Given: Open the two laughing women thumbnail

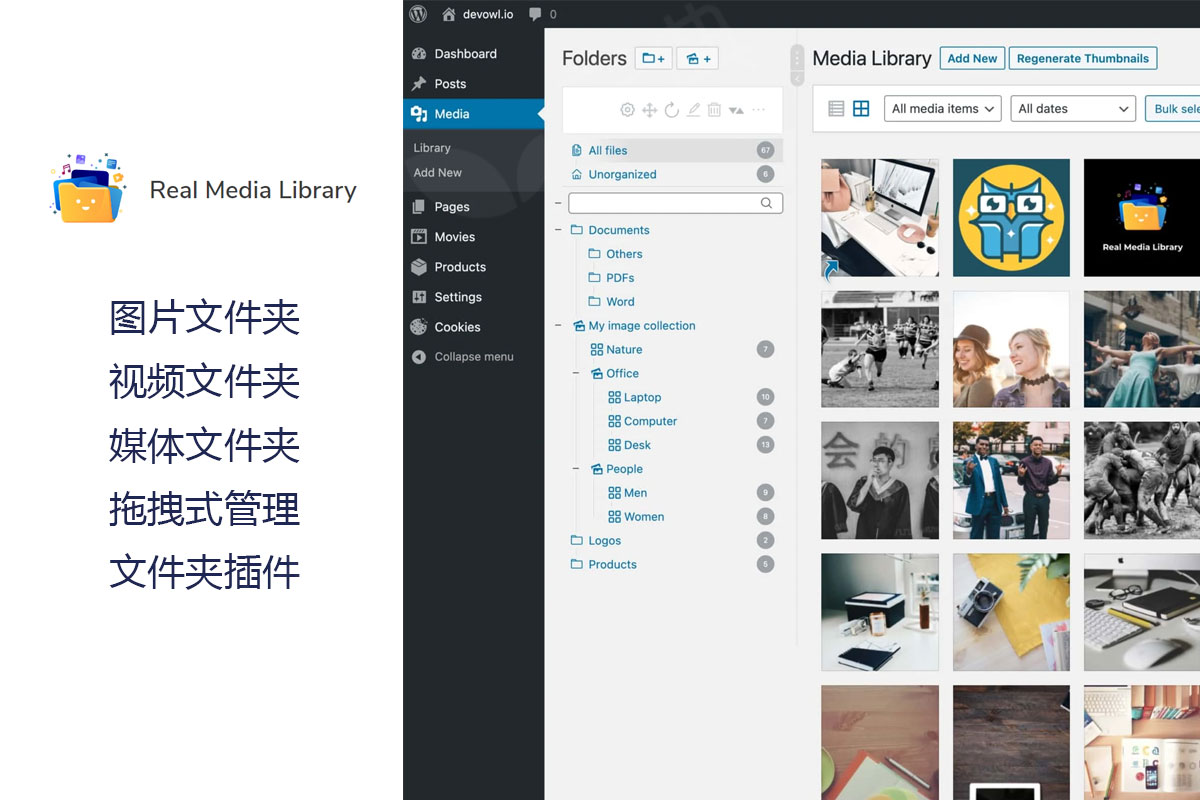Looking at the screenshot, I should coord(1011,349).
